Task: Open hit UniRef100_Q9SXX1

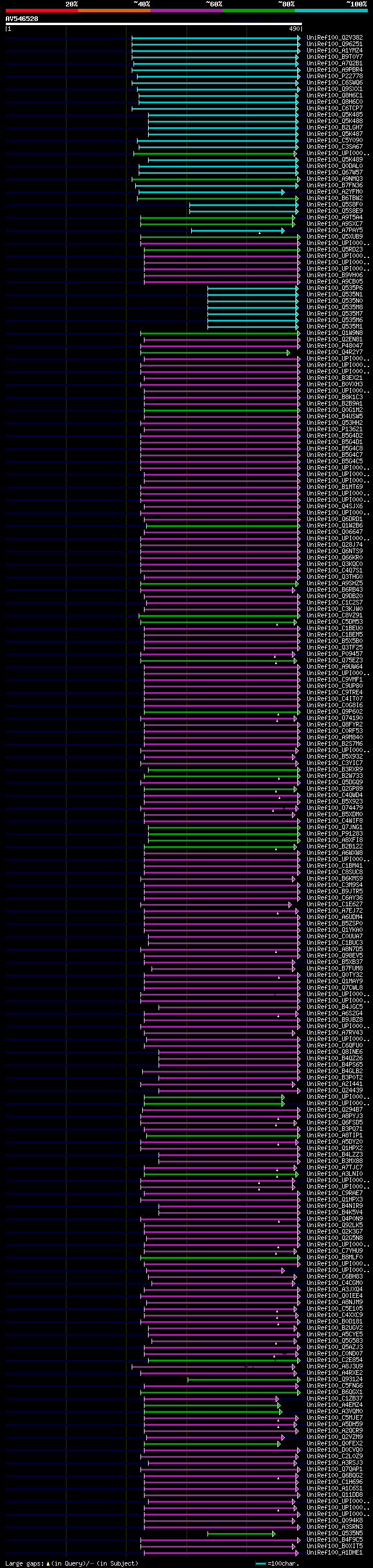Action: 335,89
